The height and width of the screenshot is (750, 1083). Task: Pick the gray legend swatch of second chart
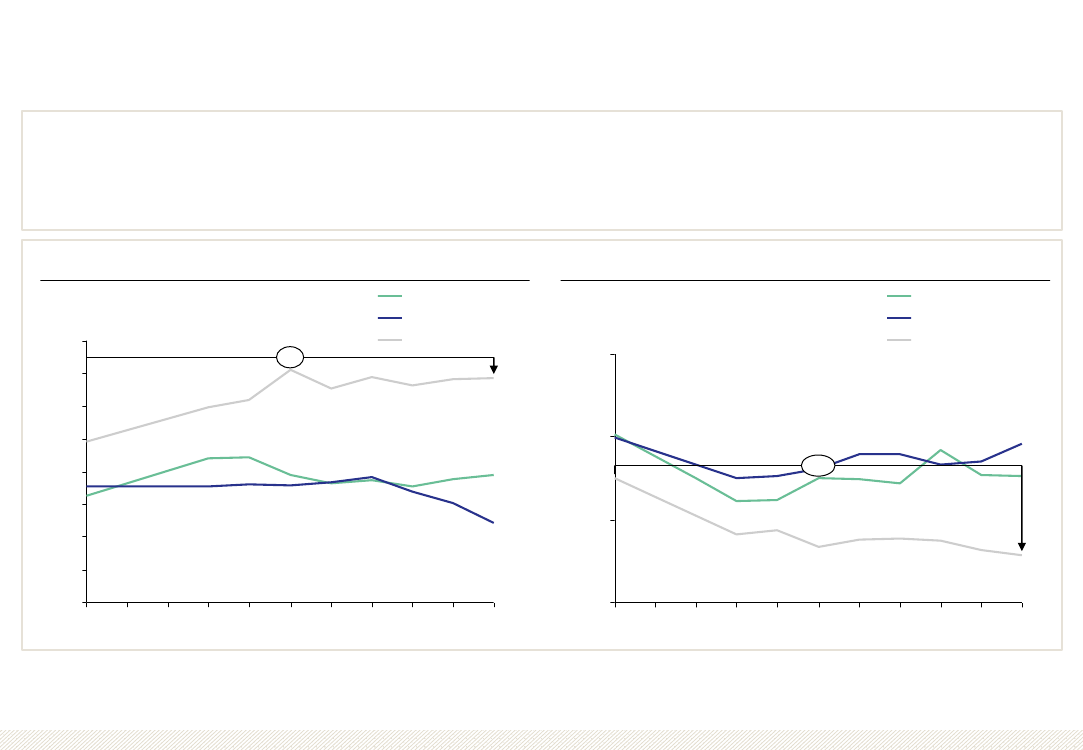click(899, 340)
